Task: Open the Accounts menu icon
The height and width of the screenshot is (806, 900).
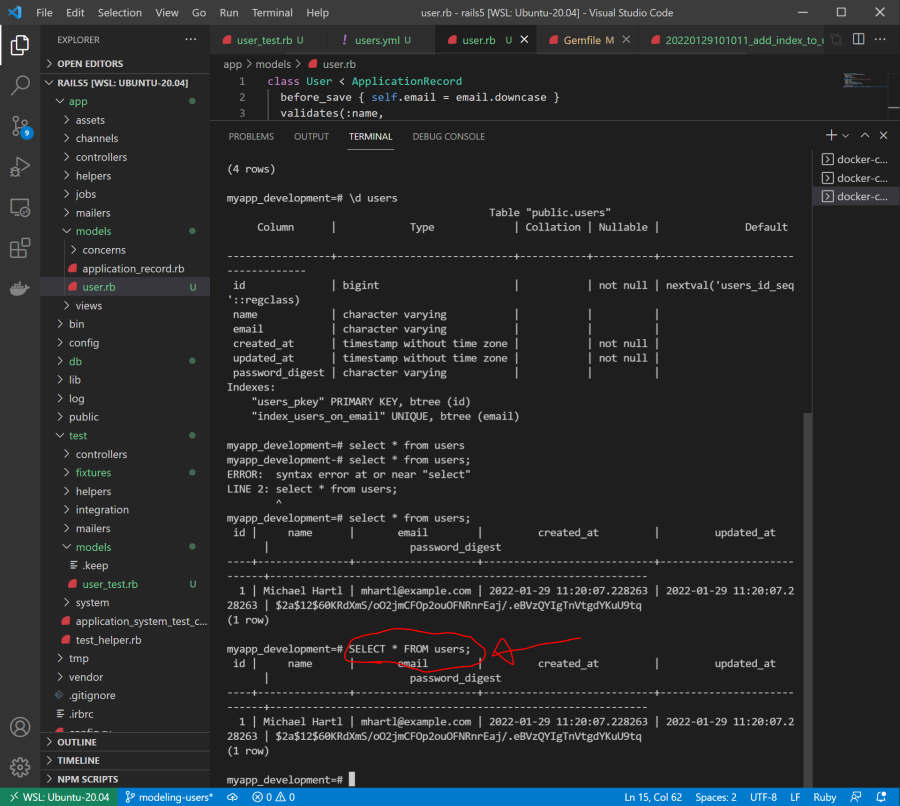Action: [20, 727]
